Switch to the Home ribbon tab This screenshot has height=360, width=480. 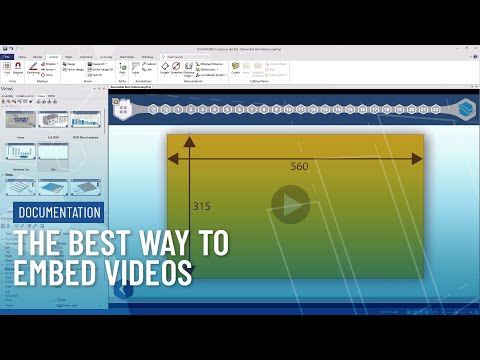22,57
